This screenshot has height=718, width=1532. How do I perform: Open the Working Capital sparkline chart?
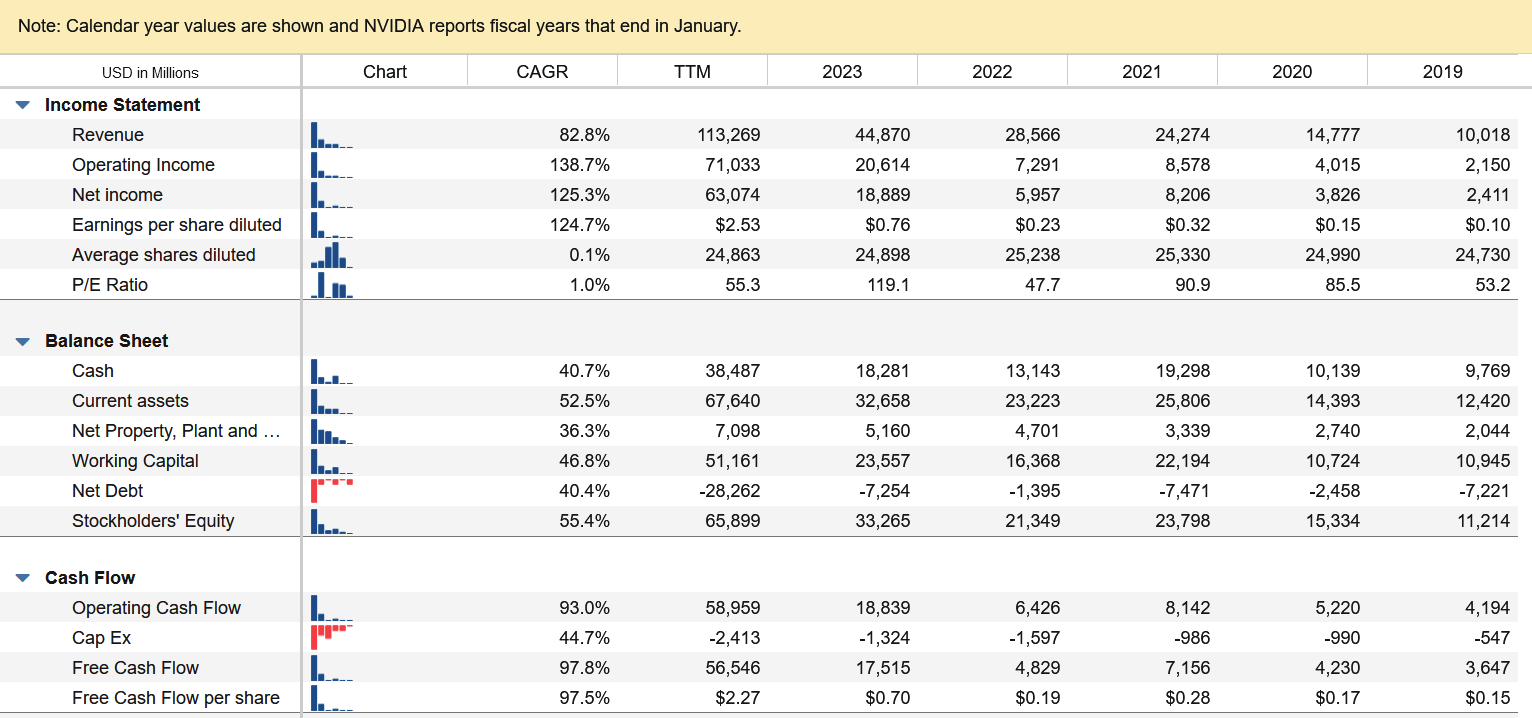(332, 461)
